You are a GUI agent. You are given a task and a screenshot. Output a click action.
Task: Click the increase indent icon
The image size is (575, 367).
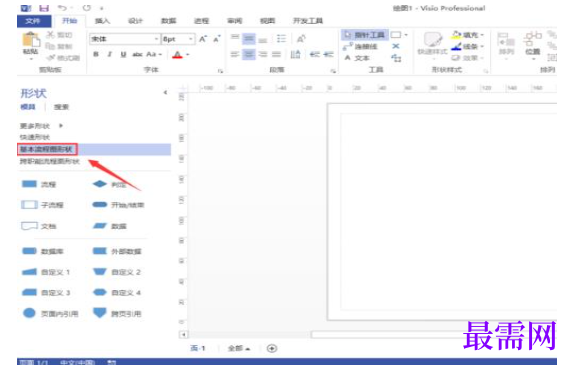(x=328, y=55)
